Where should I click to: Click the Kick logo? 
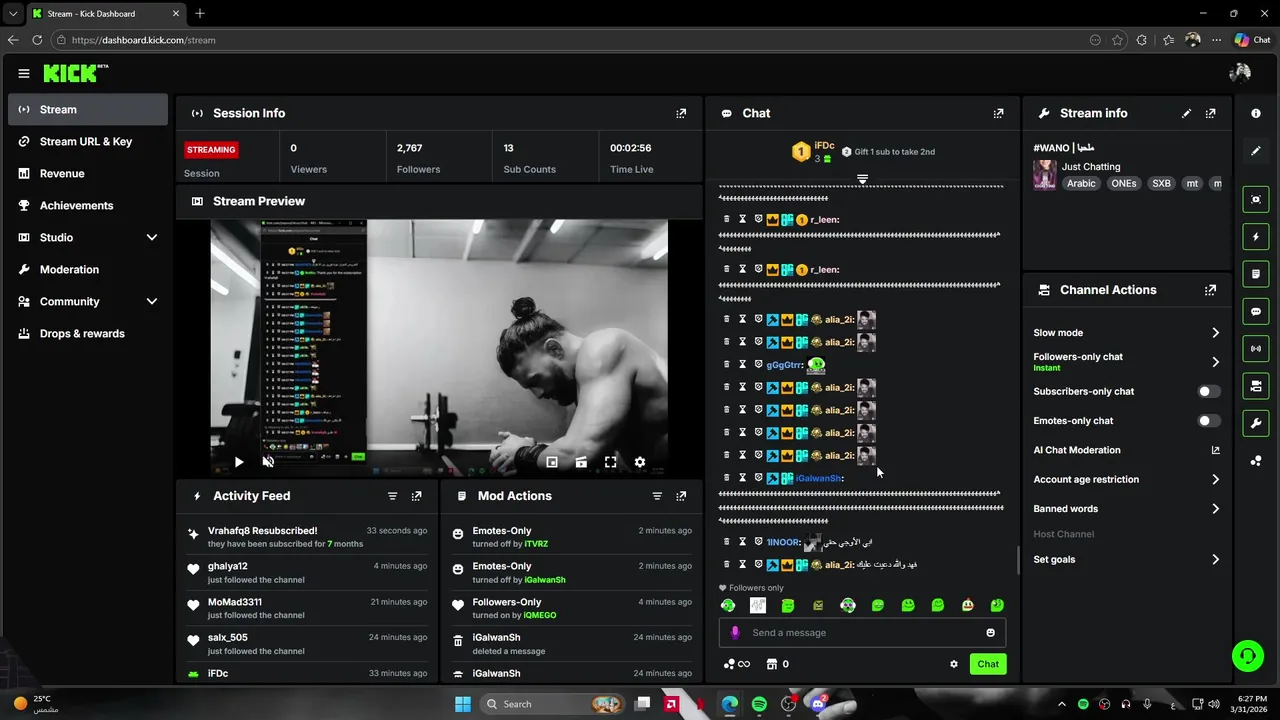click(76, 73)
